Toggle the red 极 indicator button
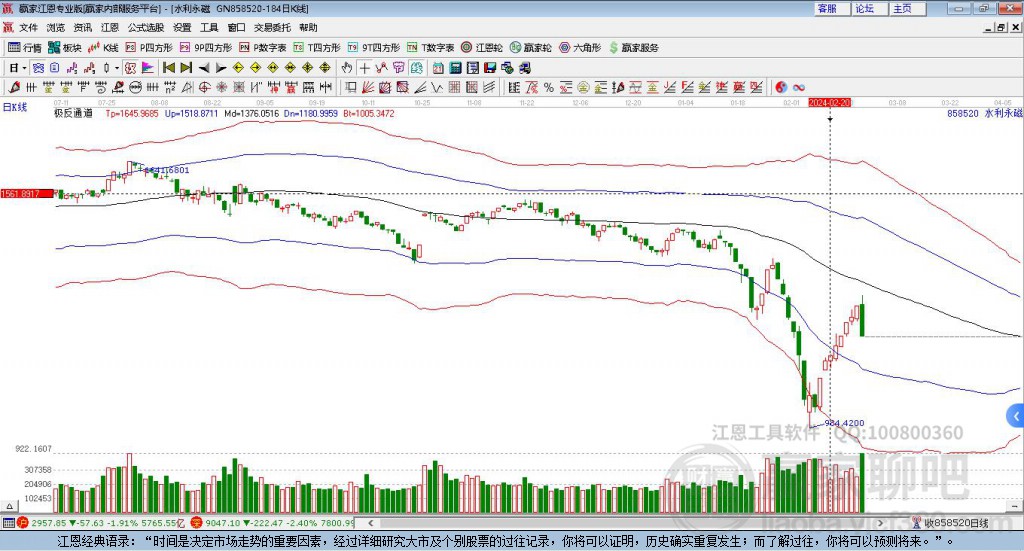Screen dimensions: 1024x551 coord(130,68)
